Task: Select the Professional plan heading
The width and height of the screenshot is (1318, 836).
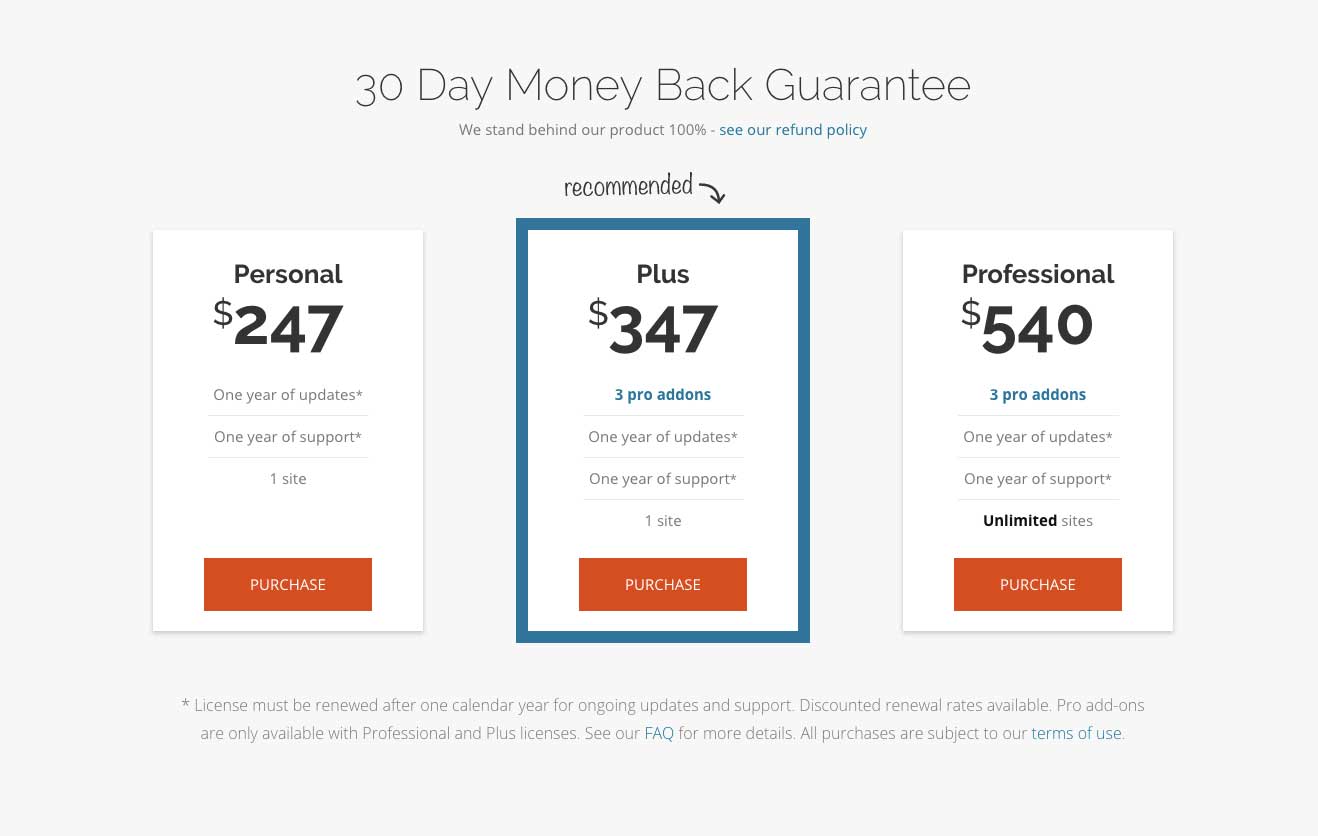Action: [1037, 274]
